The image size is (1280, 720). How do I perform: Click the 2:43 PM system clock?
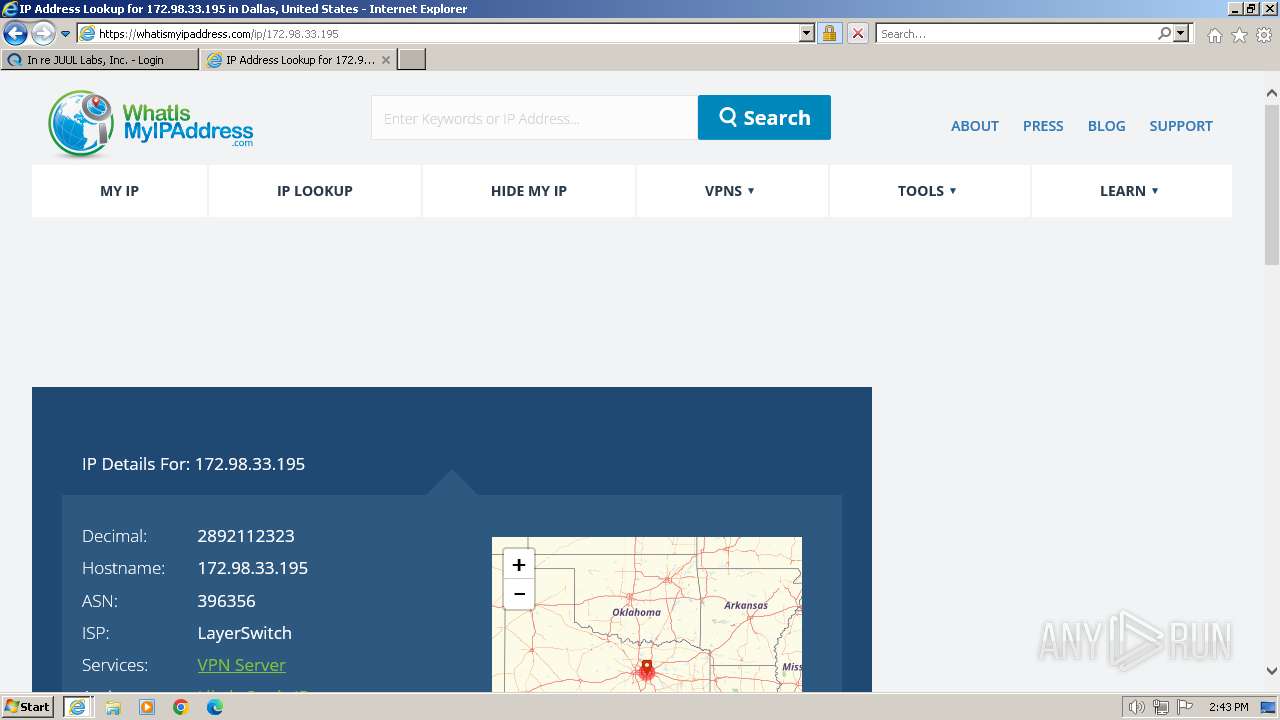[x=1229, y=707]
